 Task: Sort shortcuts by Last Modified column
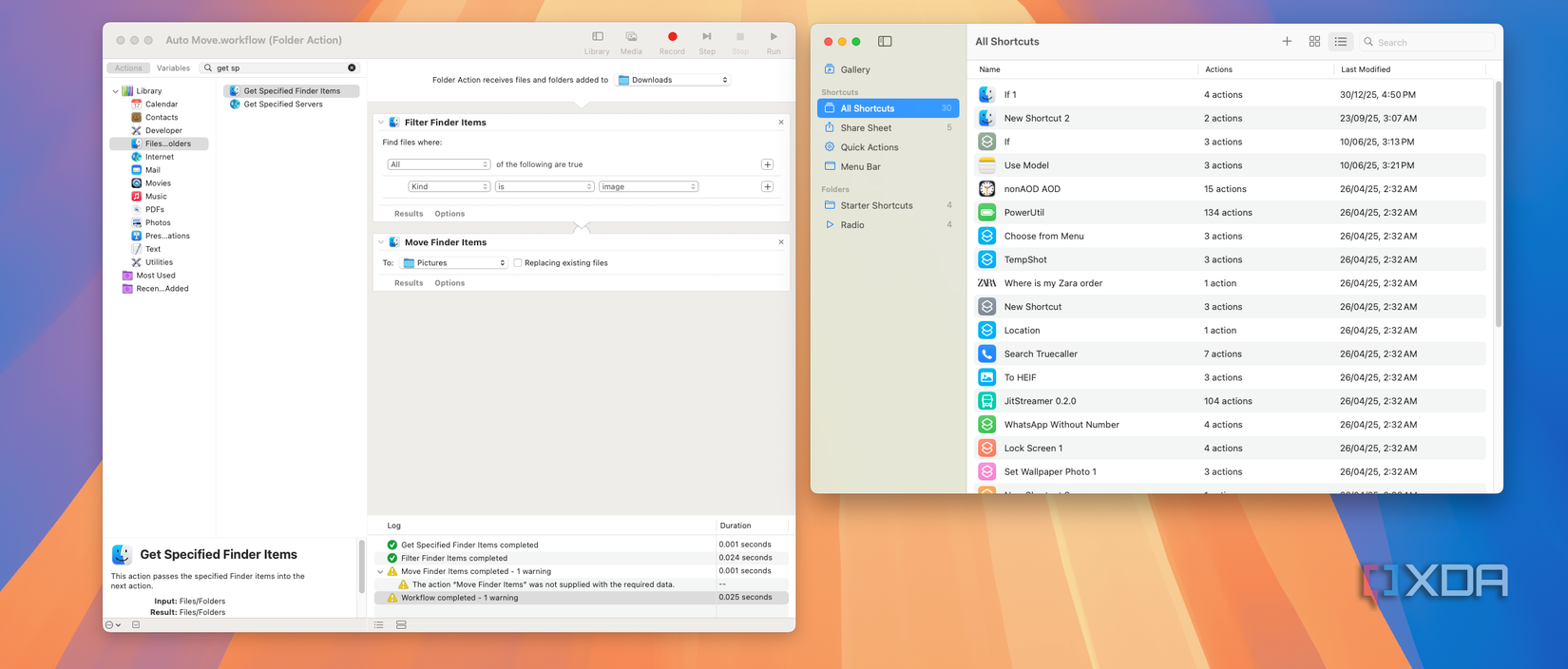pos(1366,69)
